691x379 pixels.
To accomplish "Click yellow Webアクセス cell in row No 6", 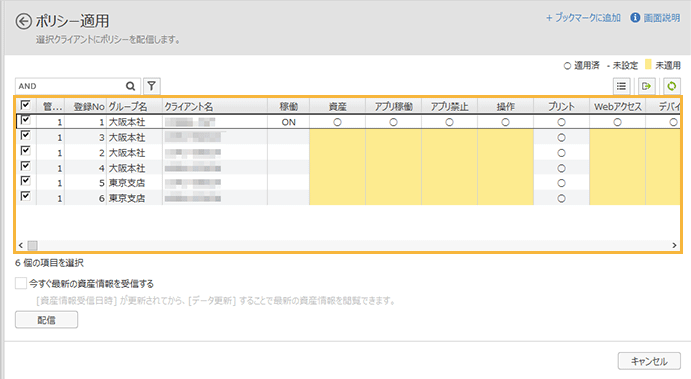I will tap(617, 198).
